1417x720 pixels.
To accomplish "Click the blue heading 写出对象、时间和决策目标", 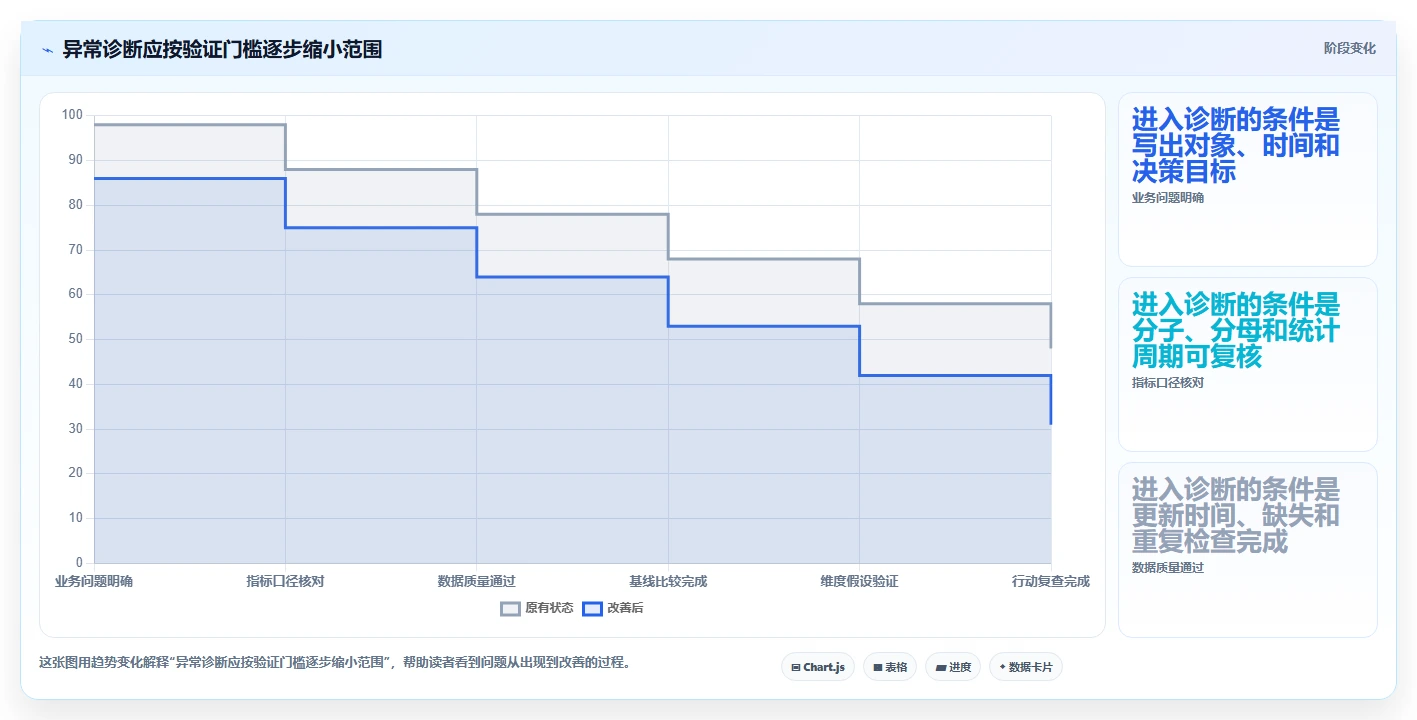I will (1236, 146).
